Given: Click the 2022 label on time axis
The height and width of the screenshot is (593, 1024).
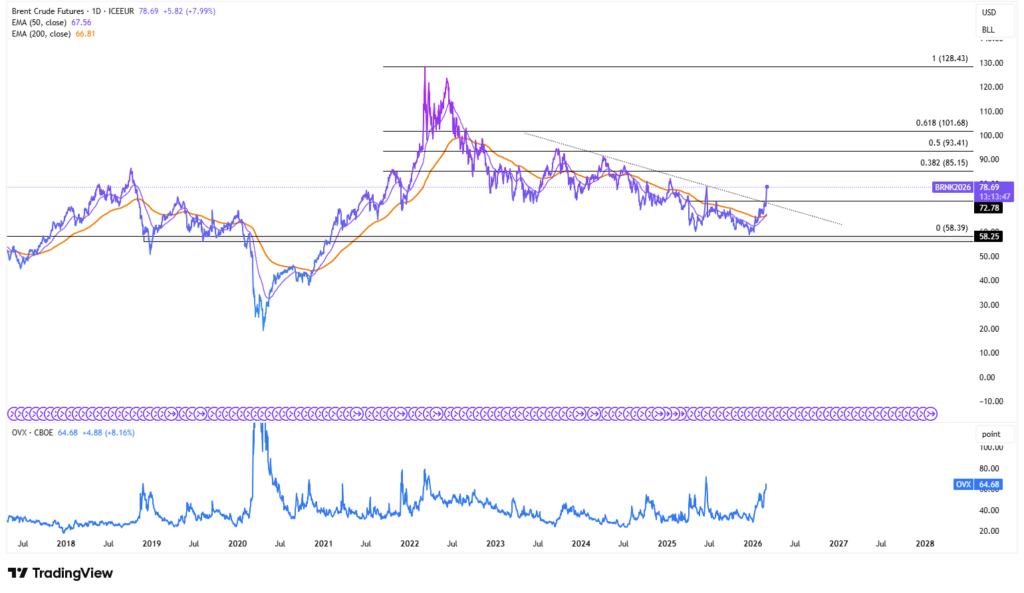Looking at the screenshot, I should tap(409, 544).
